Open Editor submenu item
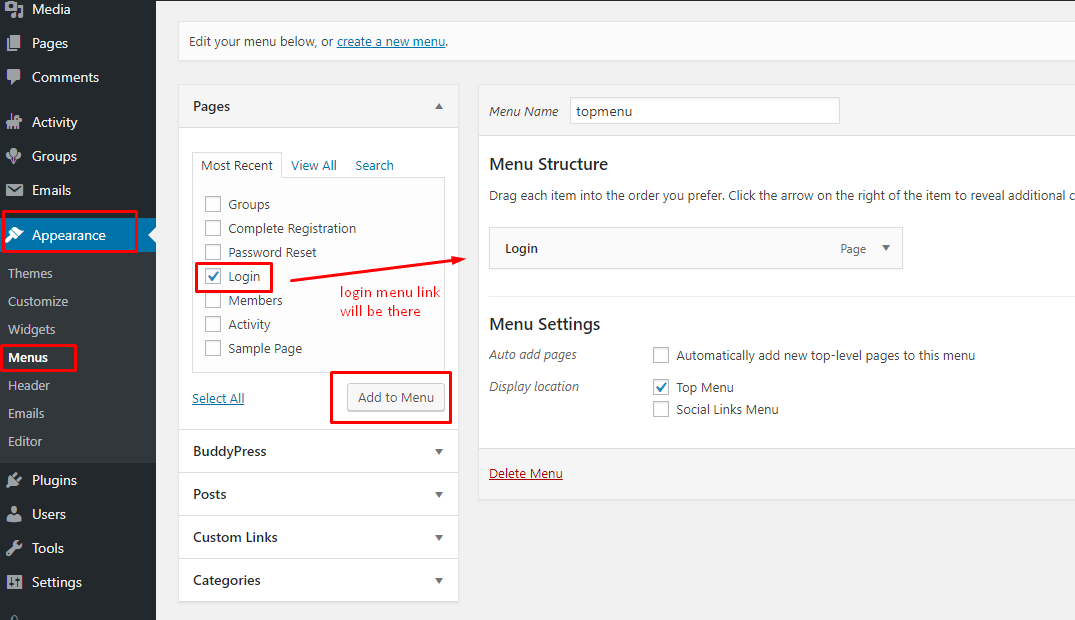Viewport: 1075px width, 620px height. (x=25, y=442)
